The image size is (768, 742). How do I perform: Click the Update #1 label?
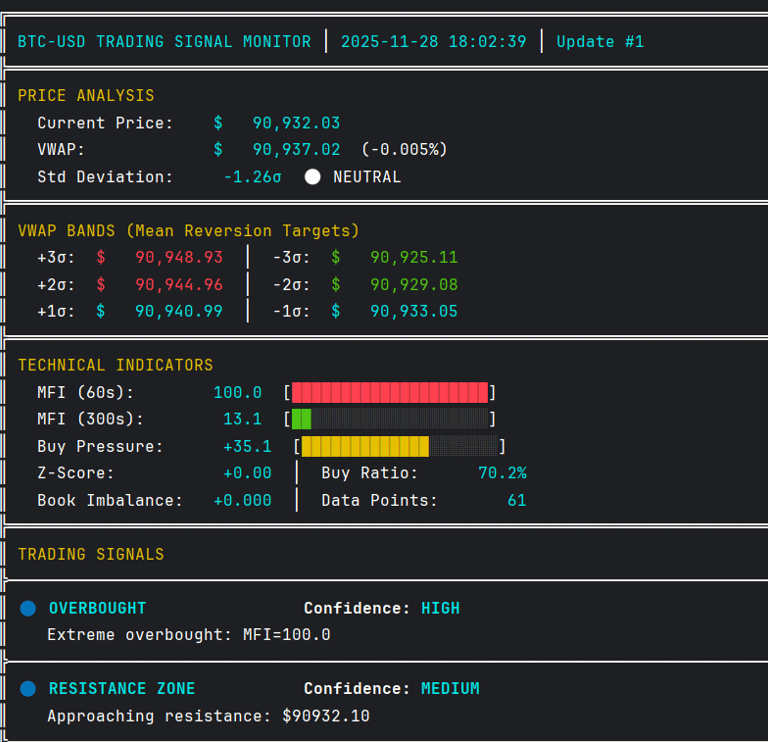point(600,42)
